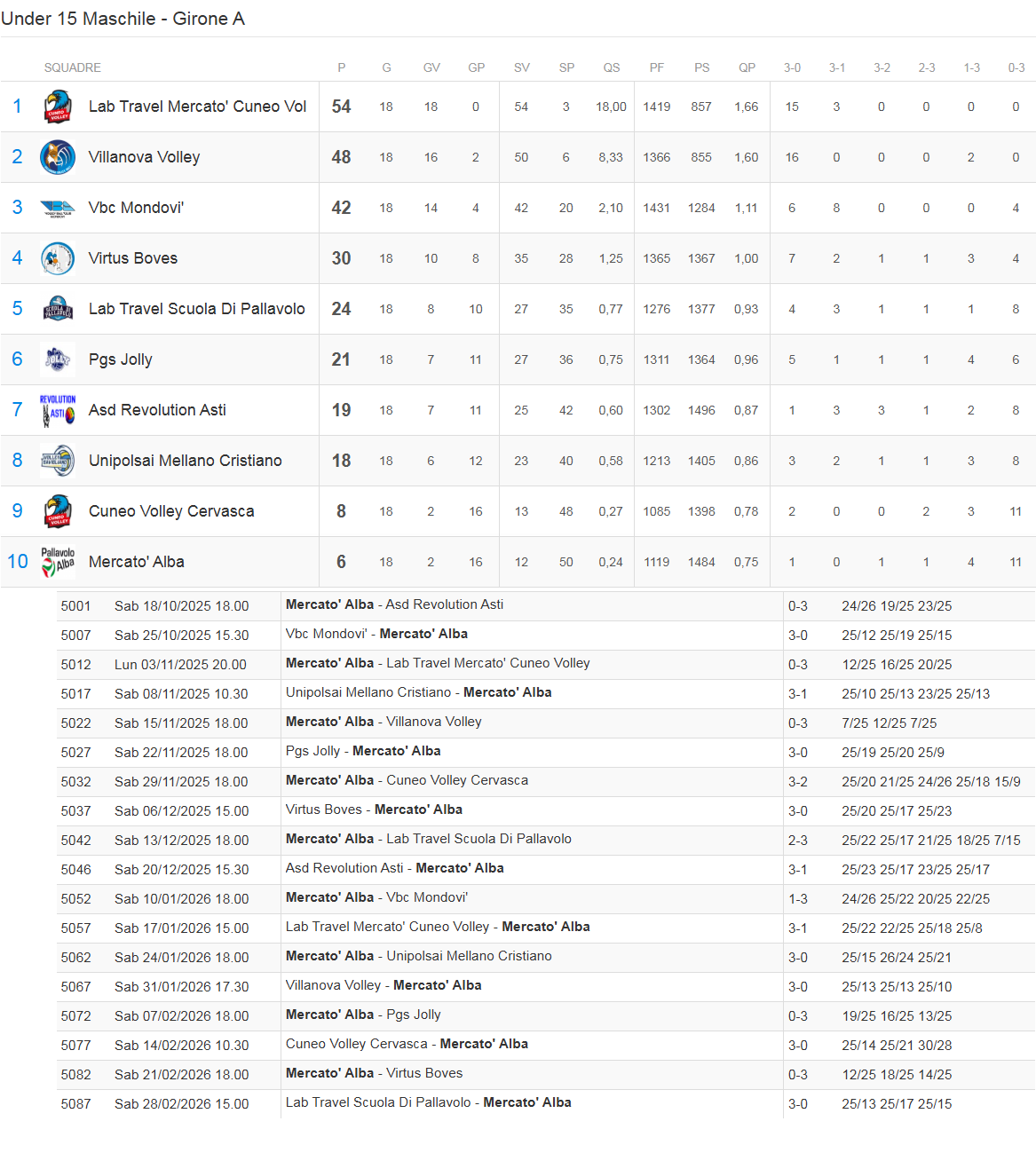The image size is (1036, 1153).
Task: Collapse the Mercato' Alba match list row
Action: coord(137,562)
